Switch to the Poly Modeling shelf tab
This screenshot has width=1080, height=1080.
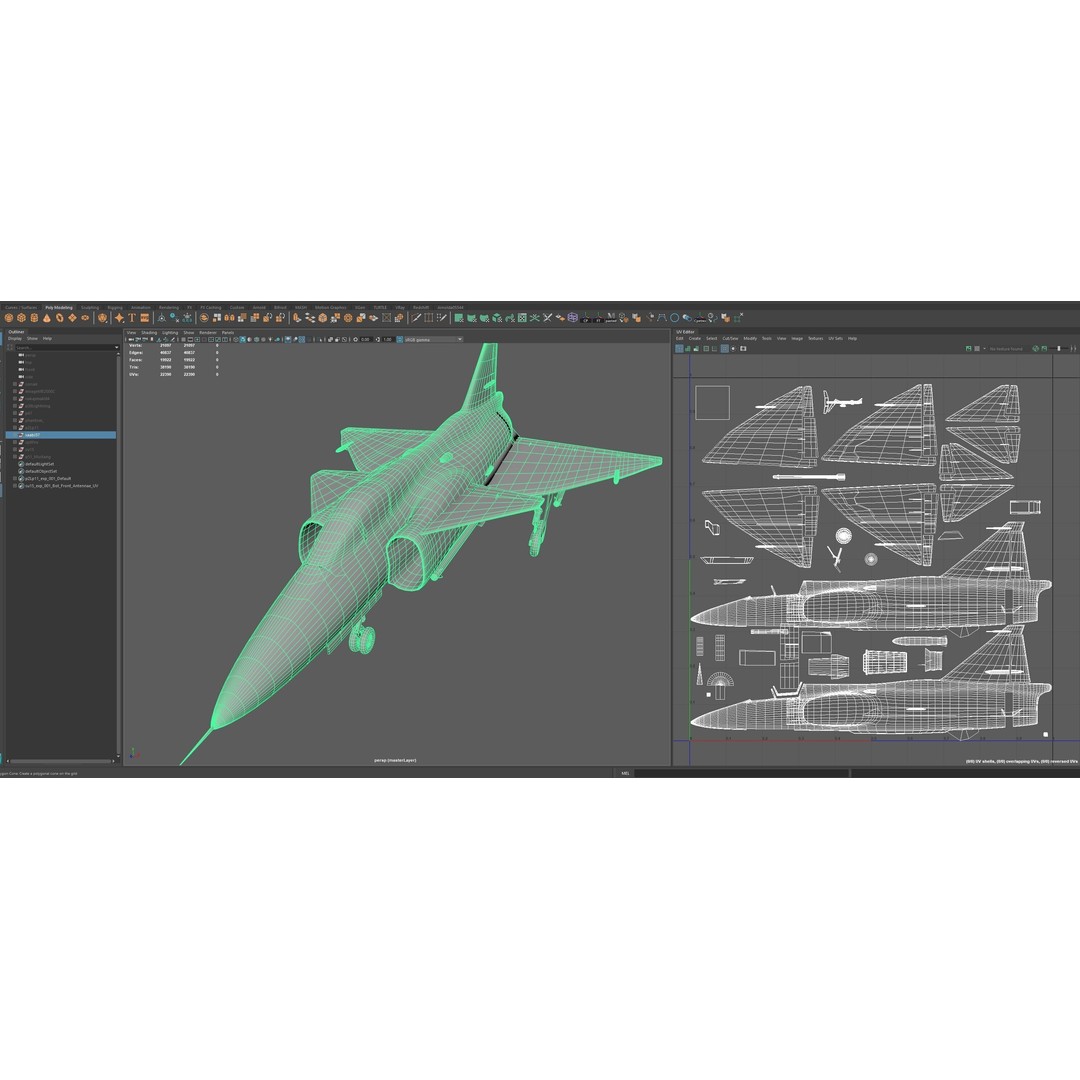click(x=59, y=307)
